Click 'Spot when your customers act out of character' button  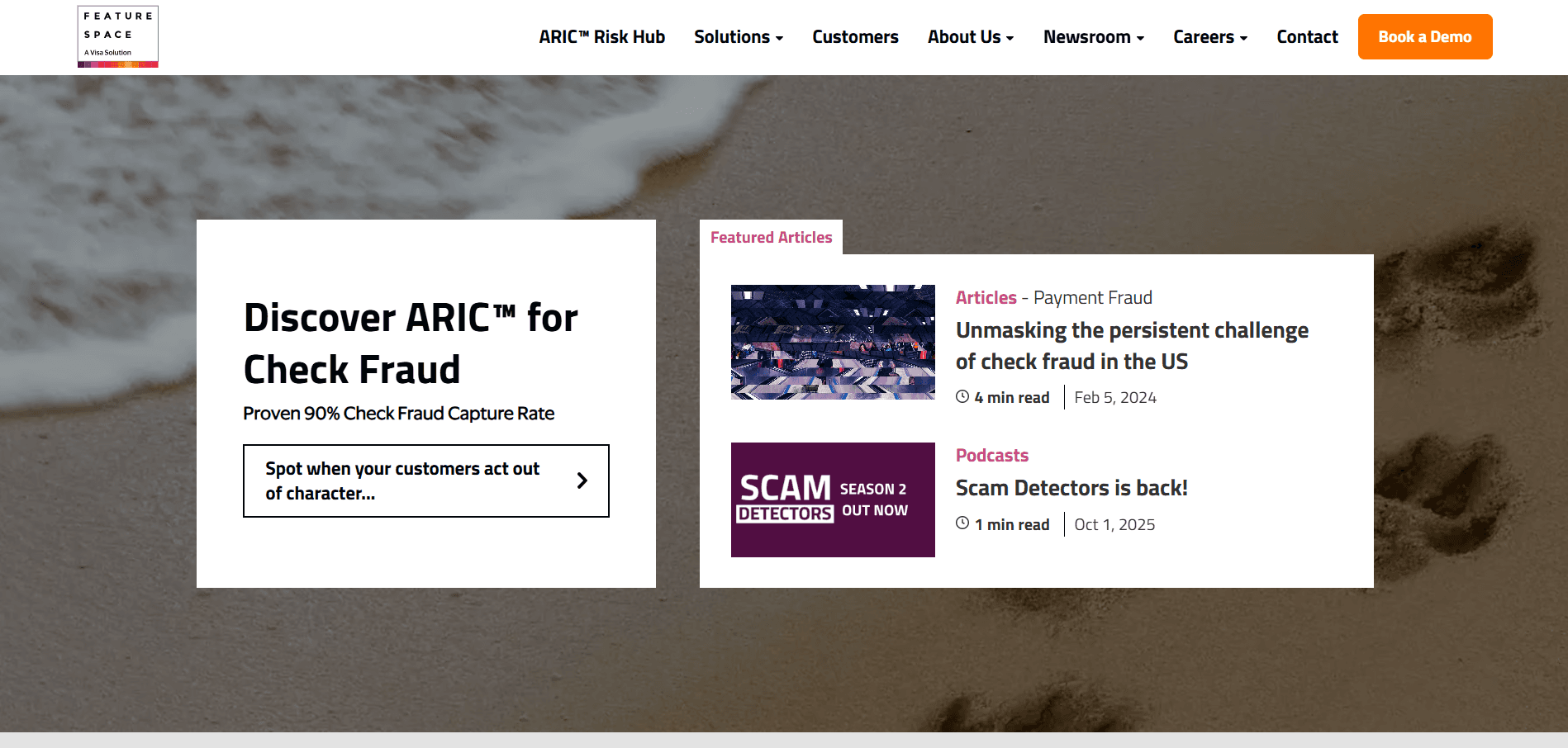(x=426, y=481)
